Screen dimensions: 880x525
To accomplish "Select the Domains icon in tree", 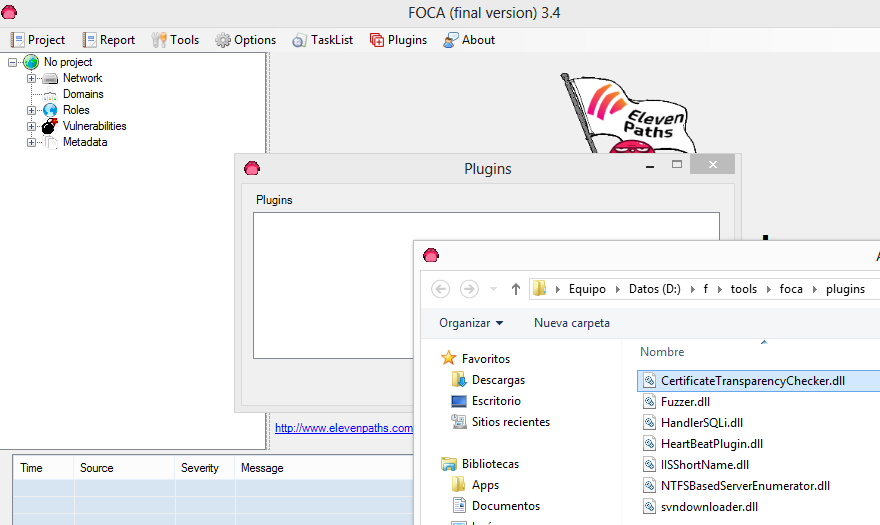I will pyautogui.click(x=50, y=94).
